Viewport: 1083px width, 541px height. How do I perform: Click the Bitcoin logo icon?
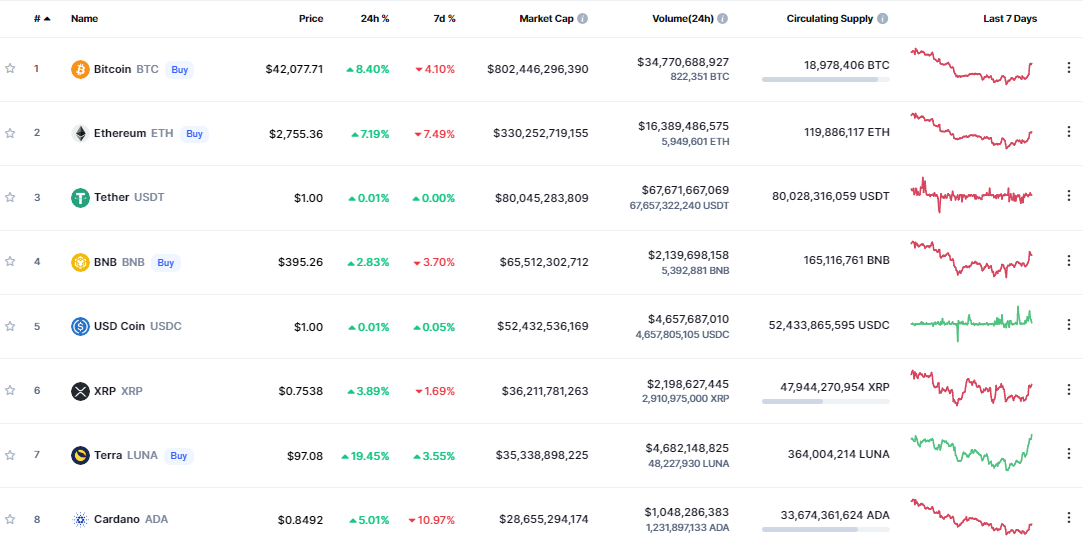pyautogui.click(x=80, y=69)
